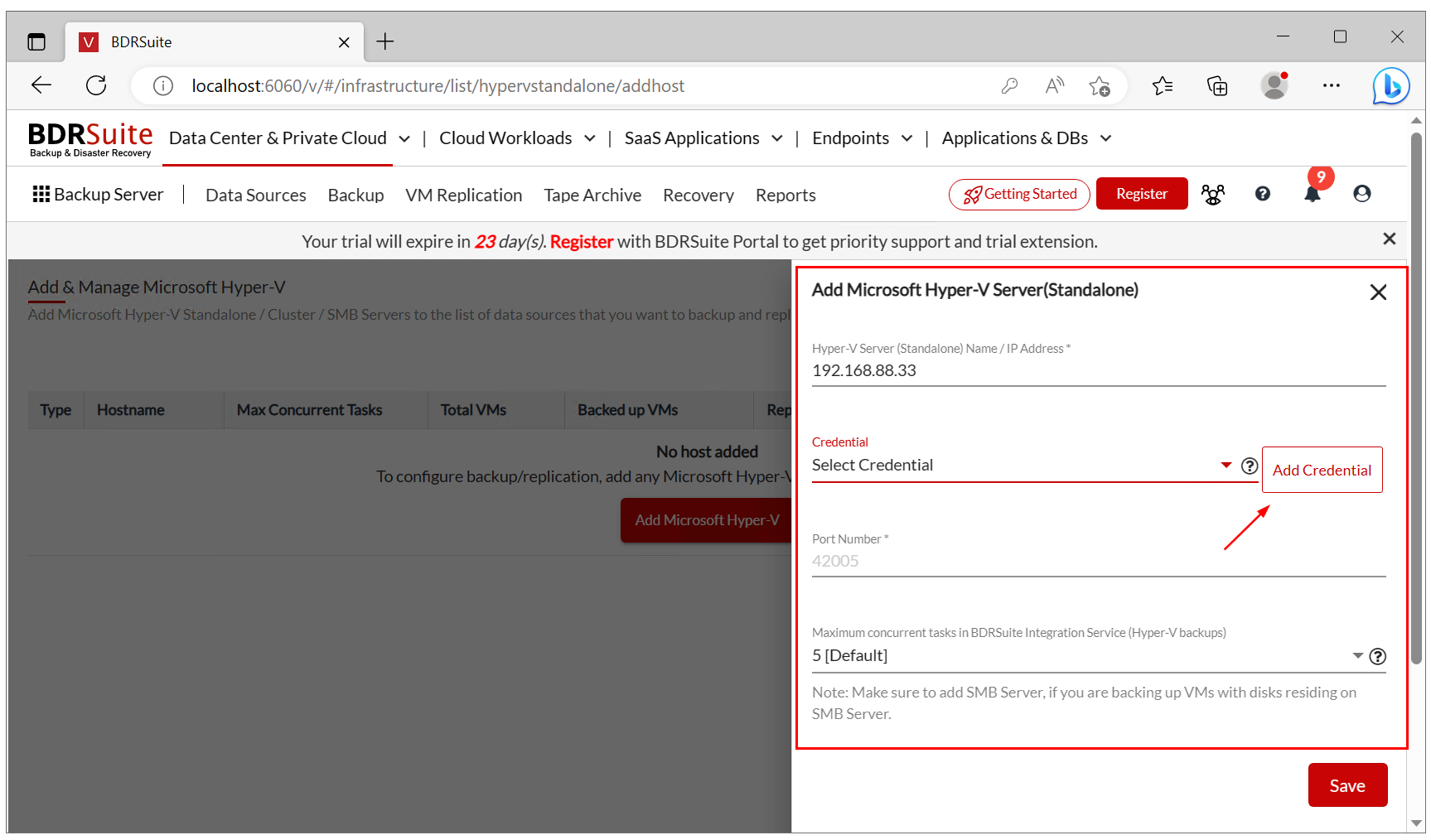The image size is (1431, 840).
Task: Click Register link in trial banner
Action: [582, 241]
